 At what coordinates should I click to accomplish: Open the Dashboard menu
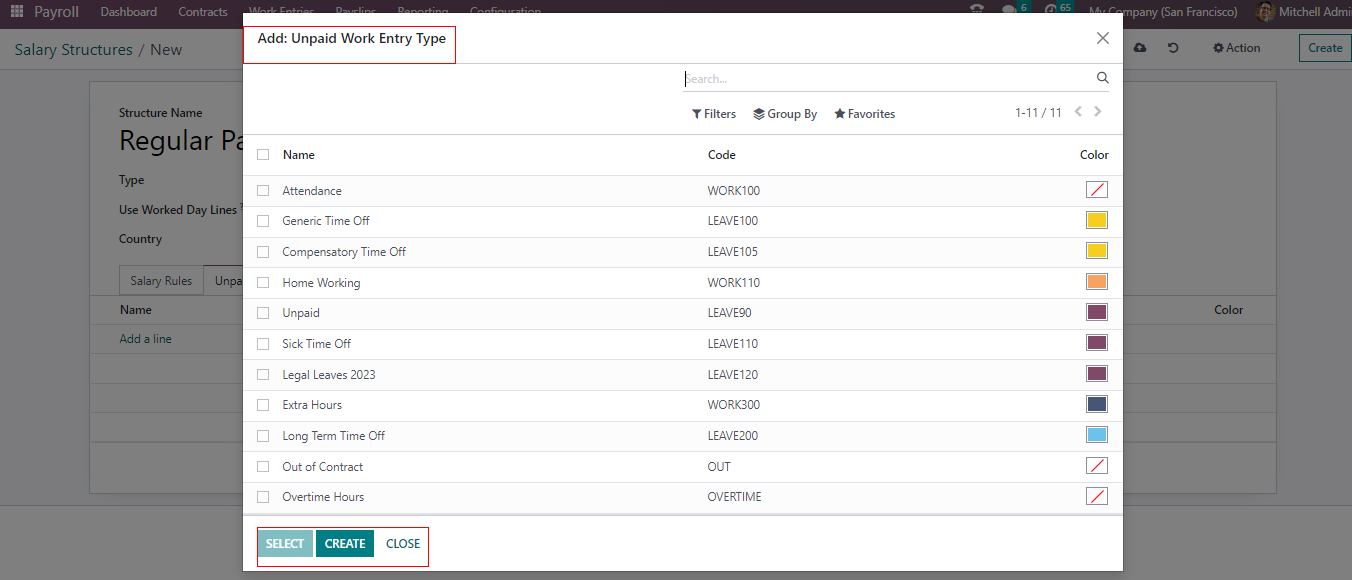click(x=128, y=12)
